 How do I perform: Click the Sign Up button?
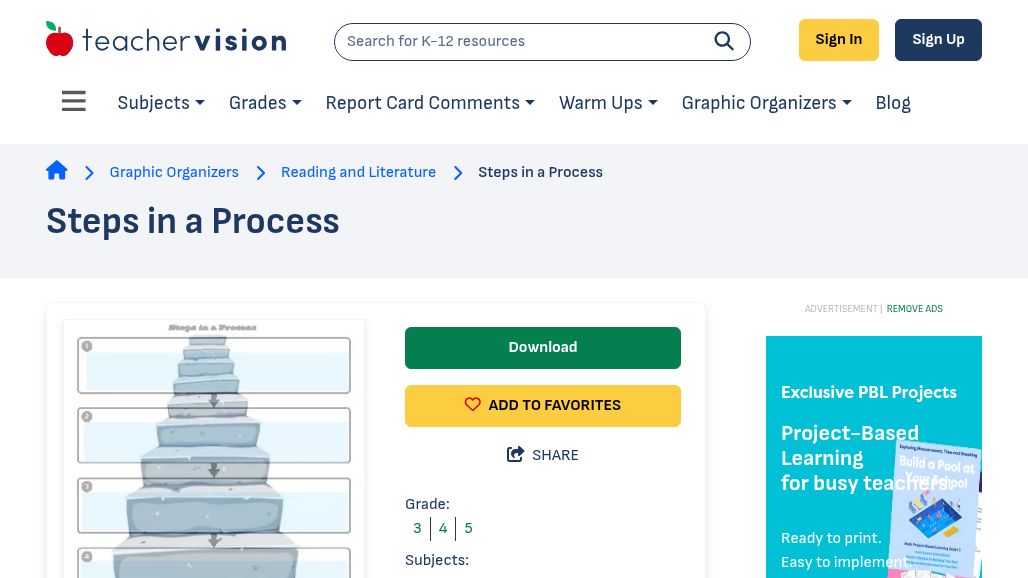point(937,40)
